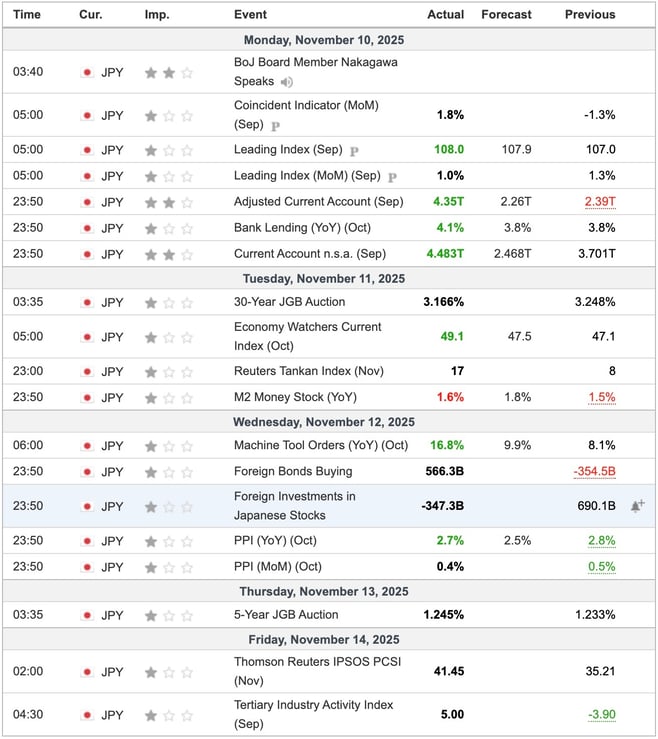Image resolution: width=658 pixels, height=739 pixels.
Task: Click the speaker icon beside Nakagawa Speaks
Action: point(287,82)
